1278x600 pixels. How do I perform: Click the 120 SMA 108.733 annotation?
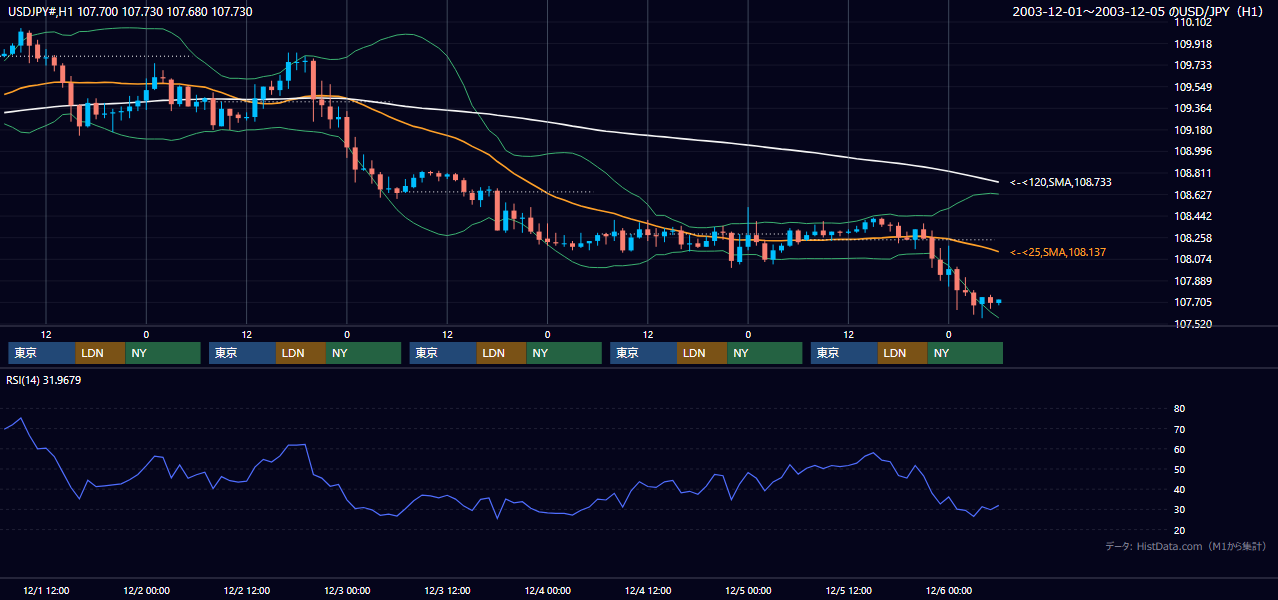click(1060, 182)
